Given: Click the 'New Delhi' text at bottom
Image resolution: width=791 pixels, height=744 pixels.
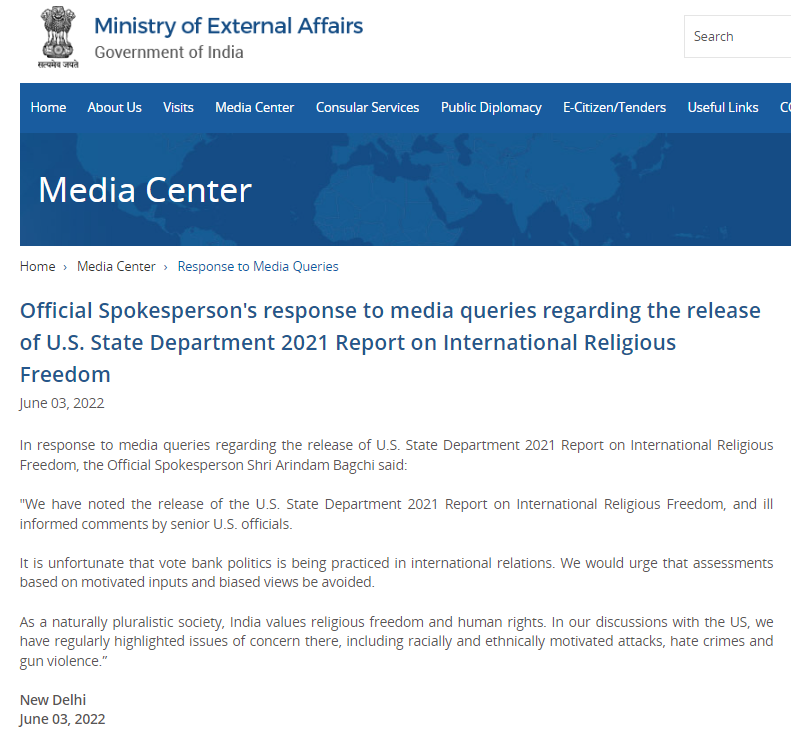Looking at the screenshot, I should (53, 700).
